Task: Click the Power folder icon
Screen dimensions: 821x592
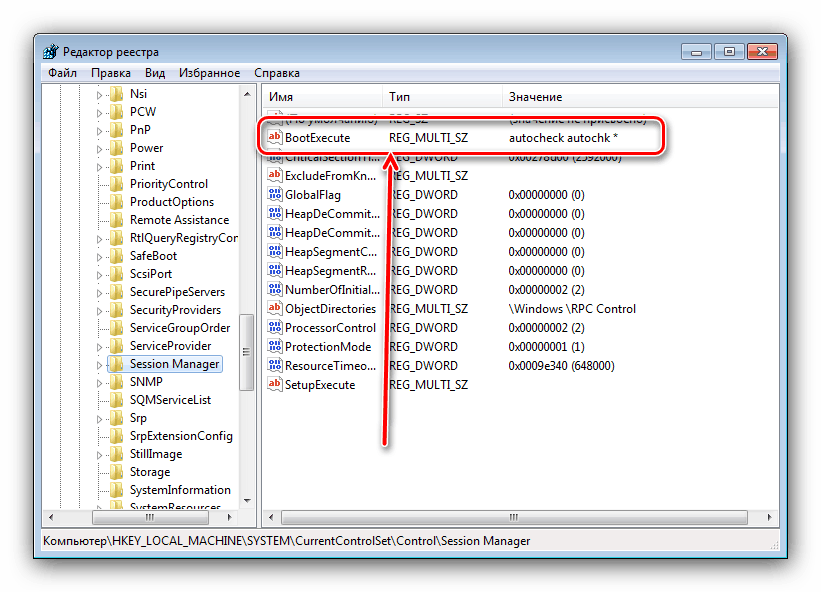Action: coord(117,148)
